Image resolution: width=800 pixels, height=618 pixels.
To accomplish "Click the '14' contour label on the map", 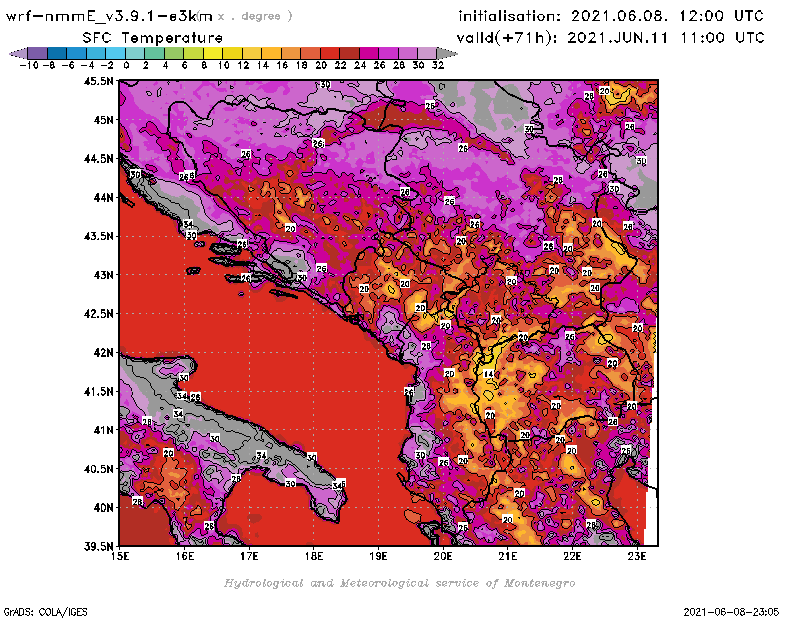I will pos(489,374).
